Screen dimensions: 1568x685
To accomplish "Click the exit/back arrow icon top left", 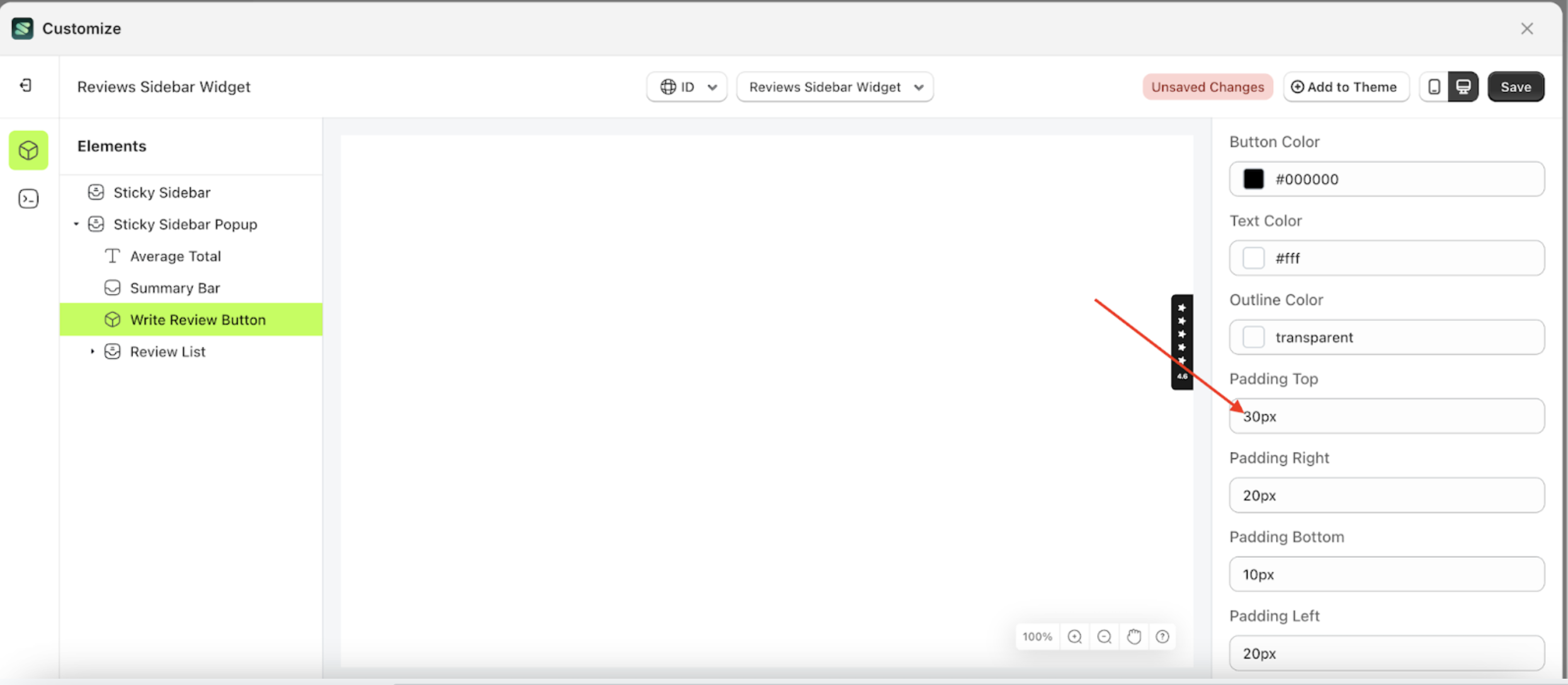I will click(x=25, y=86).
